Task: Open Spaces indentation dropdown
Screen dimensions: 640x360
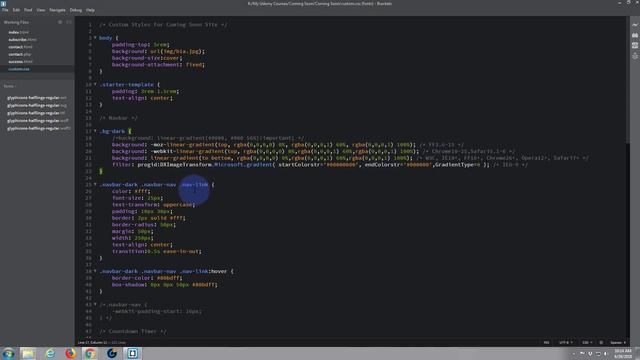Action: click(x=618, y=342)
